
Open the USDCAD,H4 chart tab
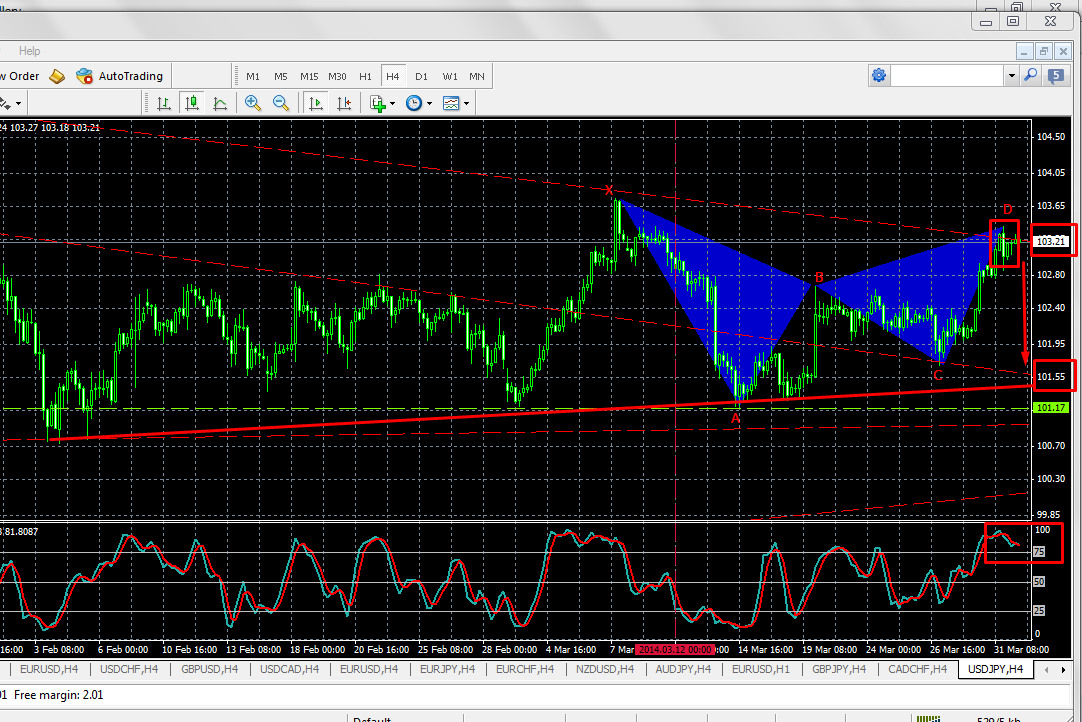[289, 669]
